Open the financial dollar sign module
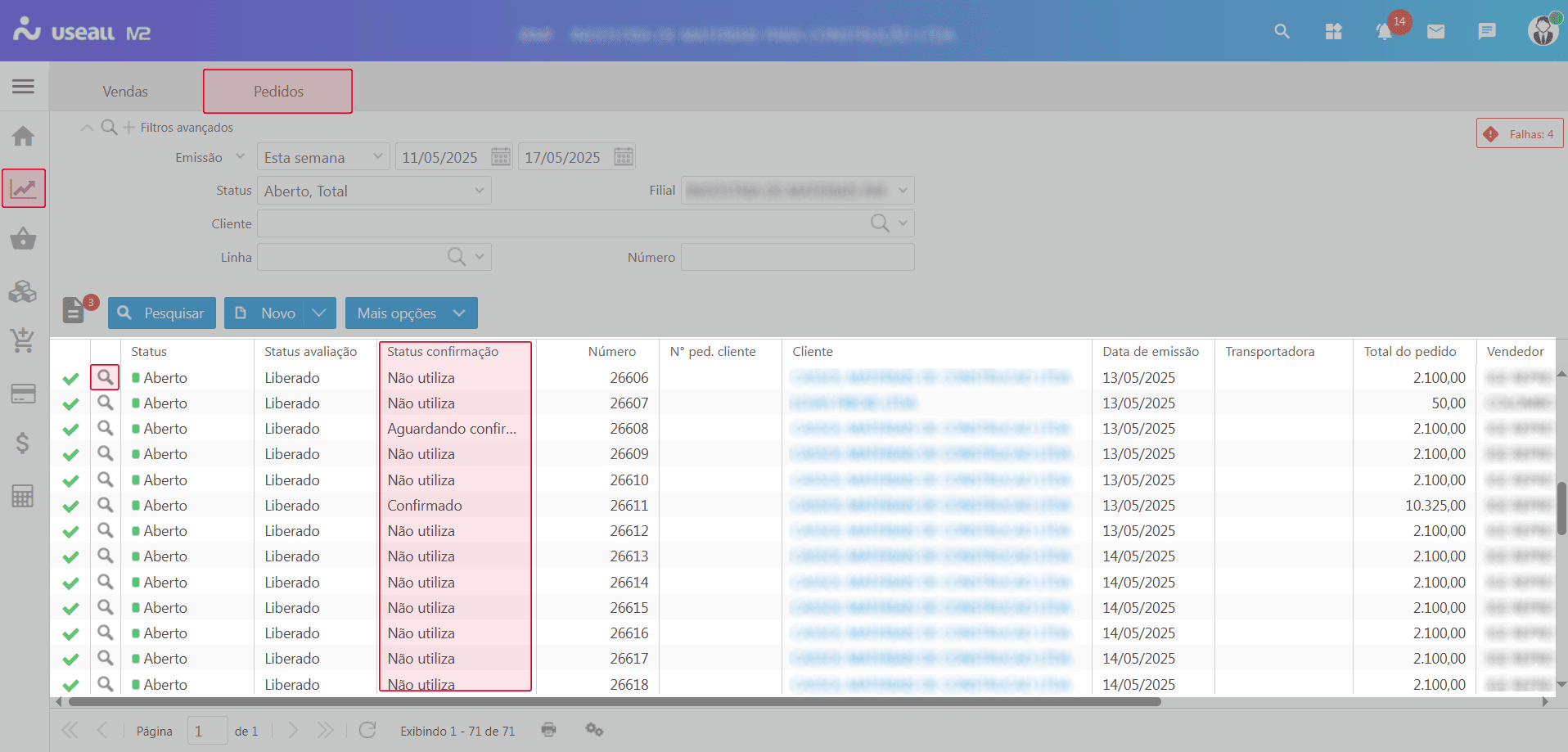 click(x=23, y=444)
